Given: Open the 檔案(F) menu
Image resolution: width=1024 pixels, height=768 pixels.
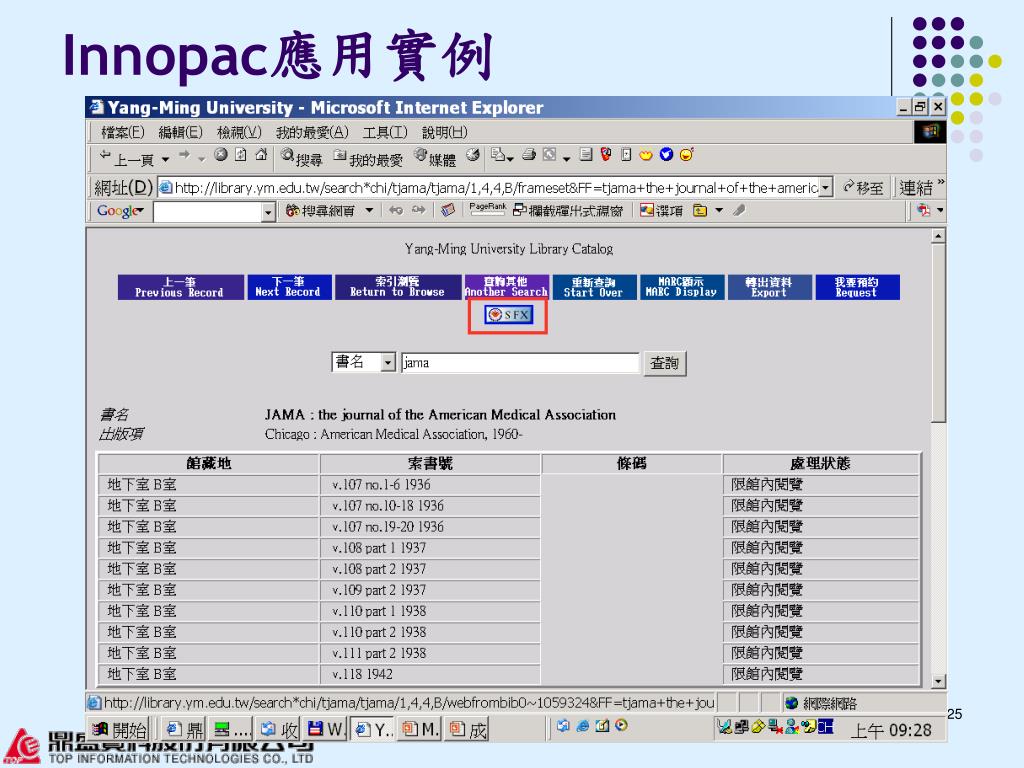Looking at the screenshot, I should pyautogui.click(x=122, y=133).
